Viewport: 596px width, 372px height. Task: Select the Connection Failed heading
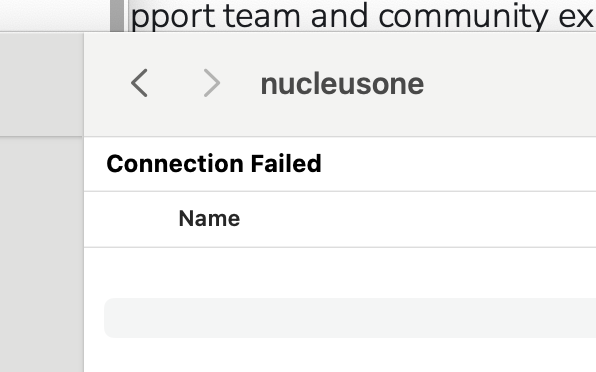pyautogui.click(x=214, y=164)
